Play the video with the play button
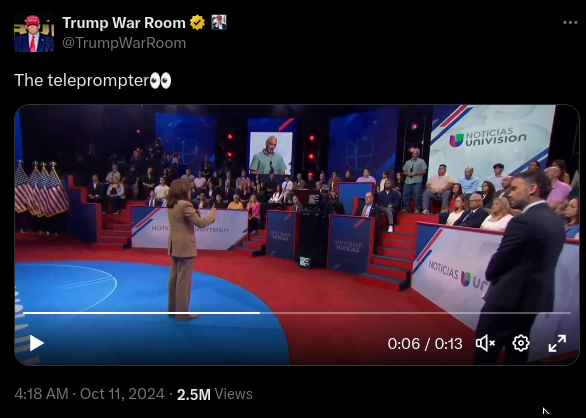Viewport: 586px width, 418px height. (37, 343)
